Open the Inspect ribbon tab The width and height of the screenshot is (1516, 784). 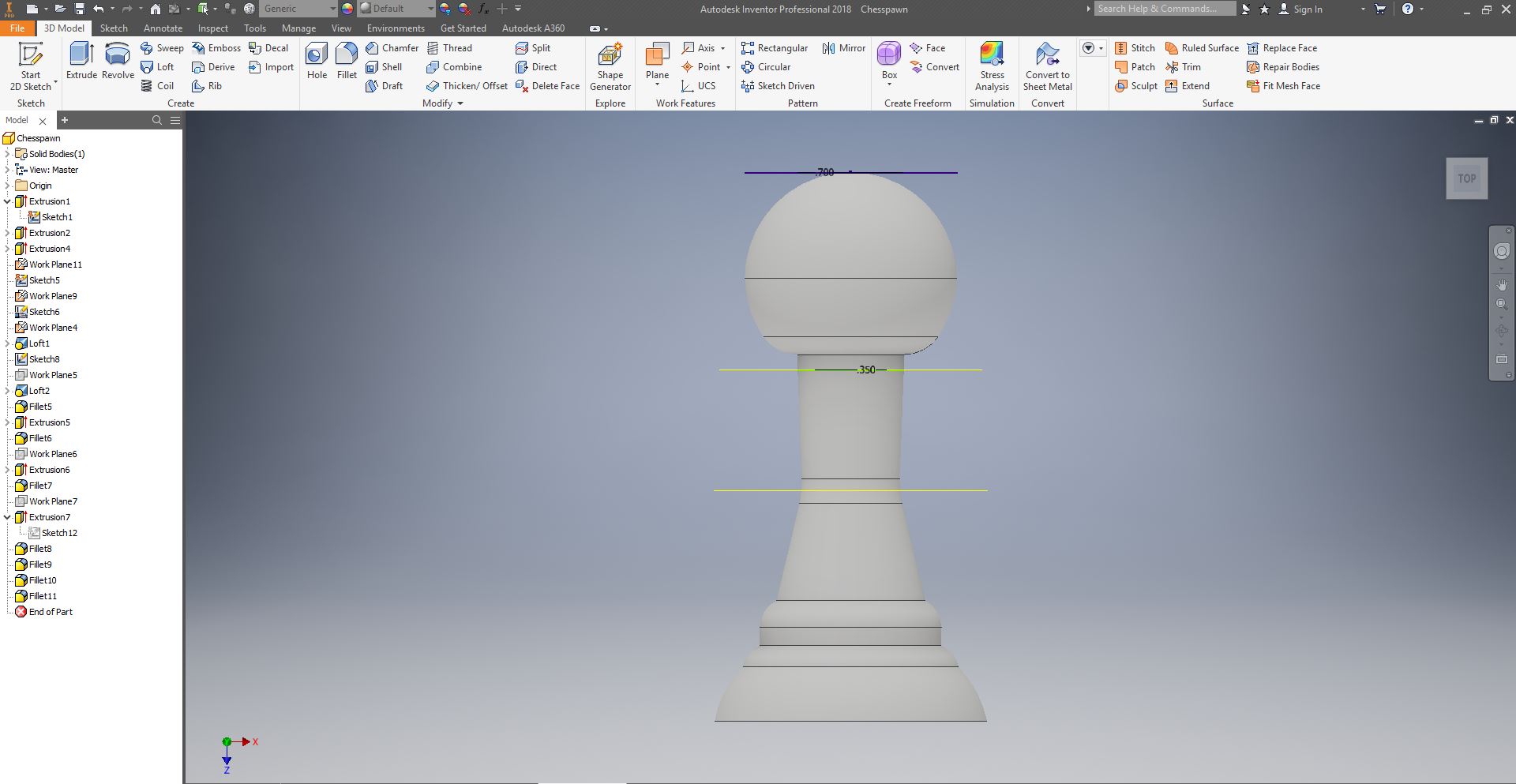(x=213, y=28)
